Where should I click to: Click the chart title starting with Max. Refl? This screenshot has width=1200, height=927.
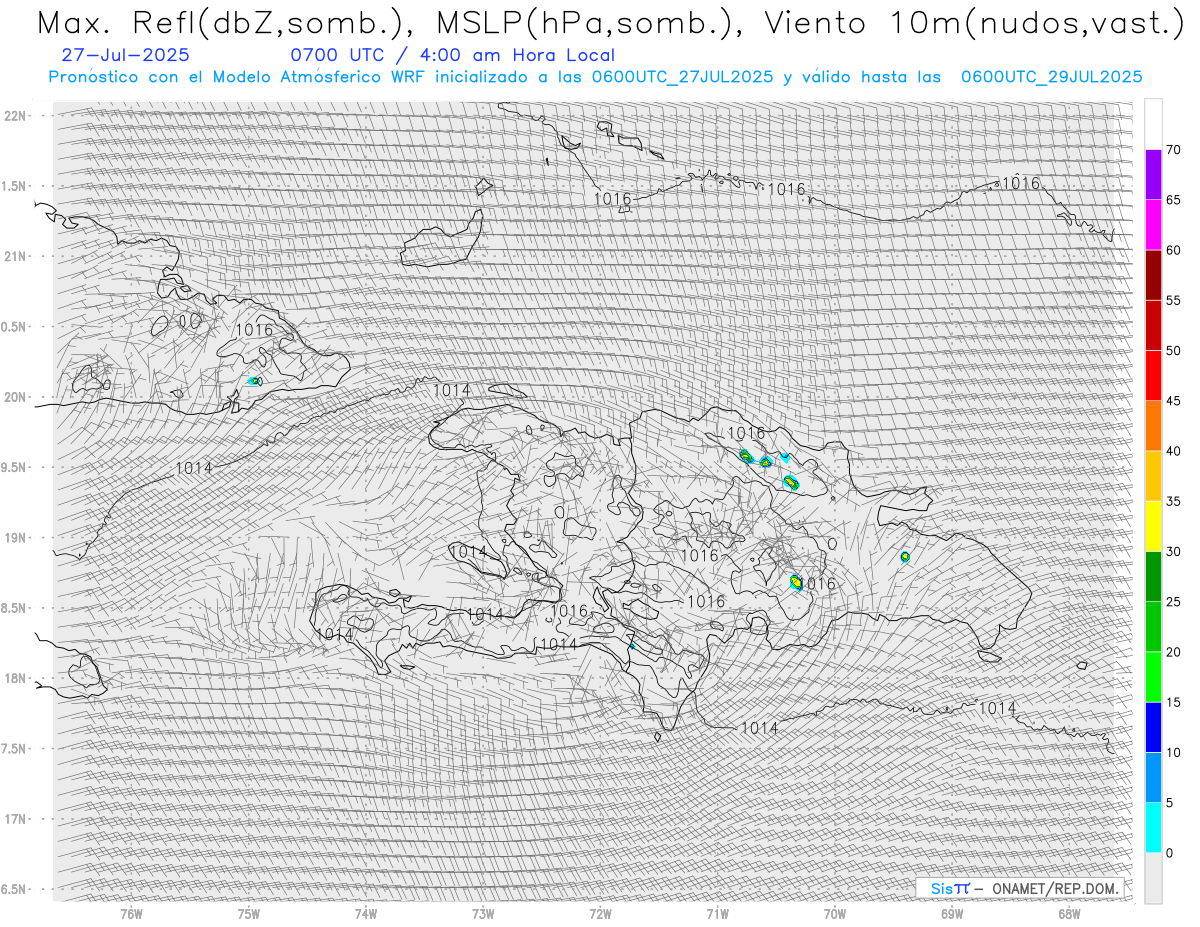click(x=610, y=22)
